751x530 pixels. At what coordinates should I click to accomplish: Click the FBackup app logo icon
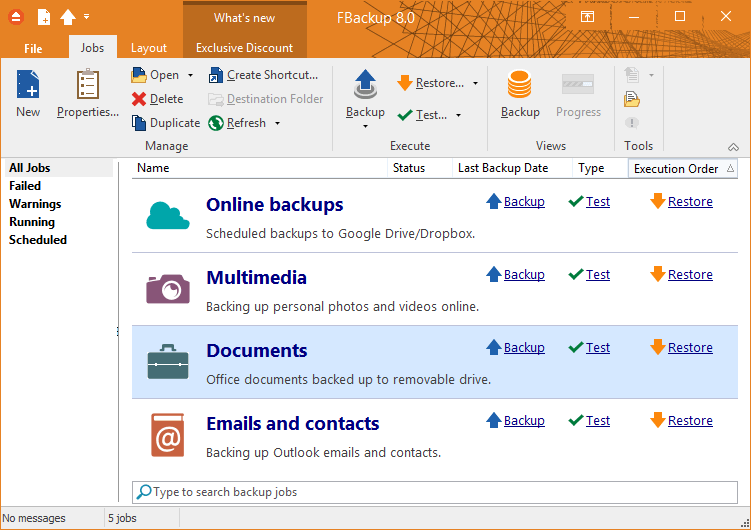(16, 17)
